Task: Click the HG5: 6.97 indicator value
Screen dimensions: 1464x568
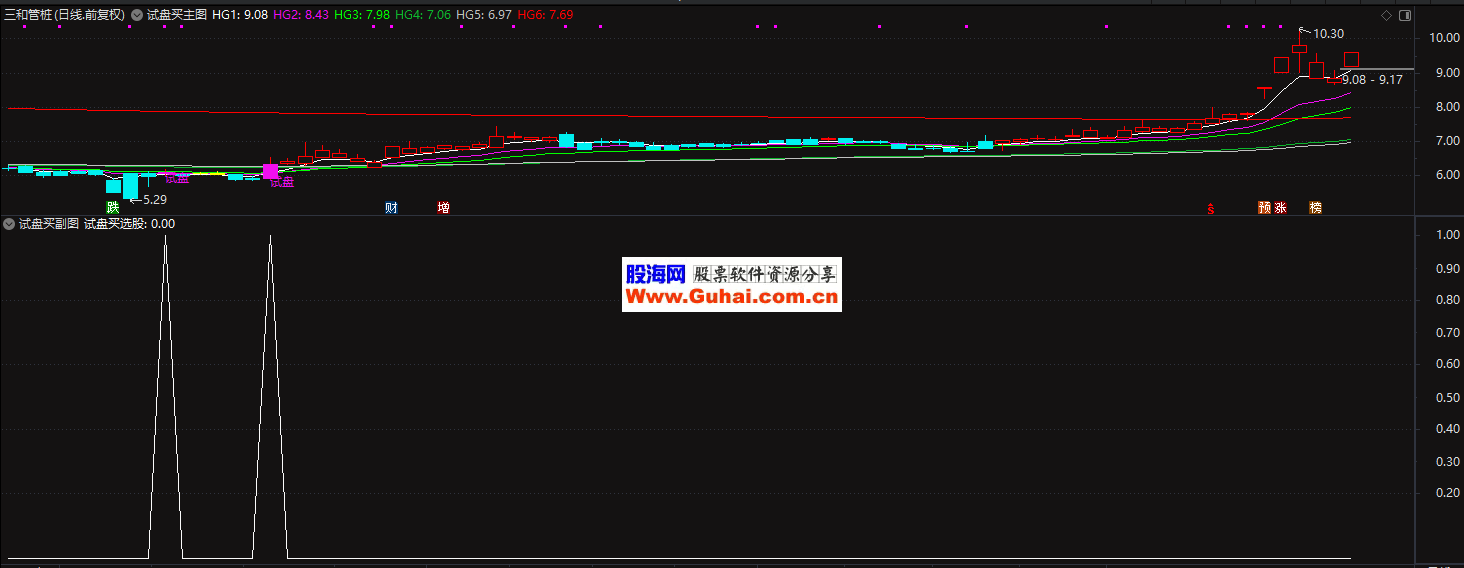Action: tap(484, 15)
